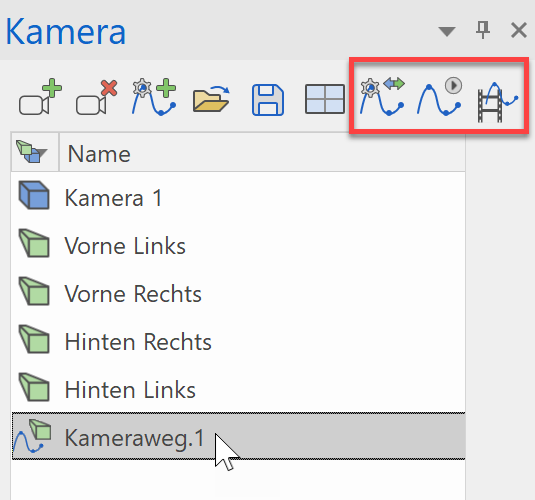This screenshot has height=500, width=535.
Task: Save cameras with the floppy disk icon
Action: 268,100
